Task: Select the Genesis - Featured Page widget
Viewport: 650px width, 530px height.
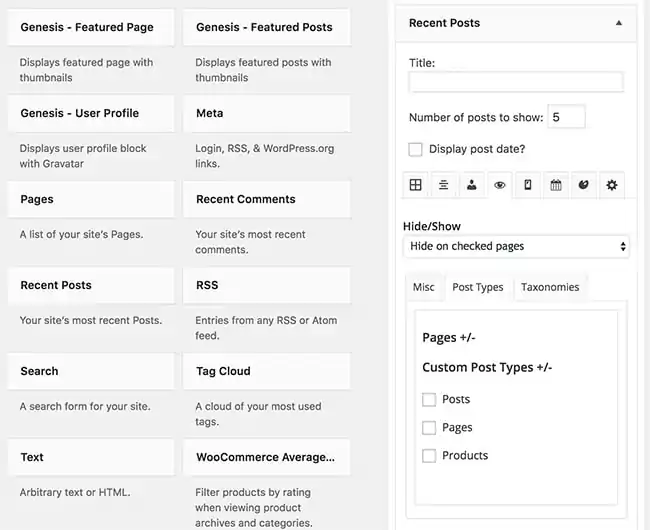Action: (91, 27)
